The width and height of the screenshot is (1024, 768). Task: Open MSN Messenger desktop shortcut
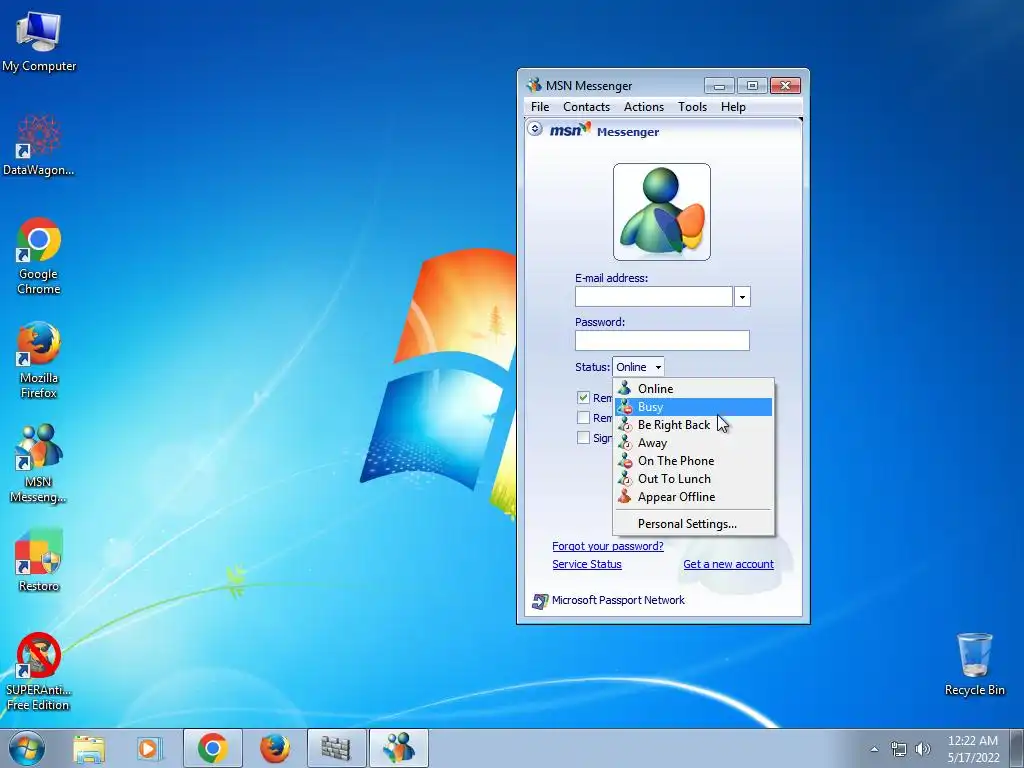(39, 463)
